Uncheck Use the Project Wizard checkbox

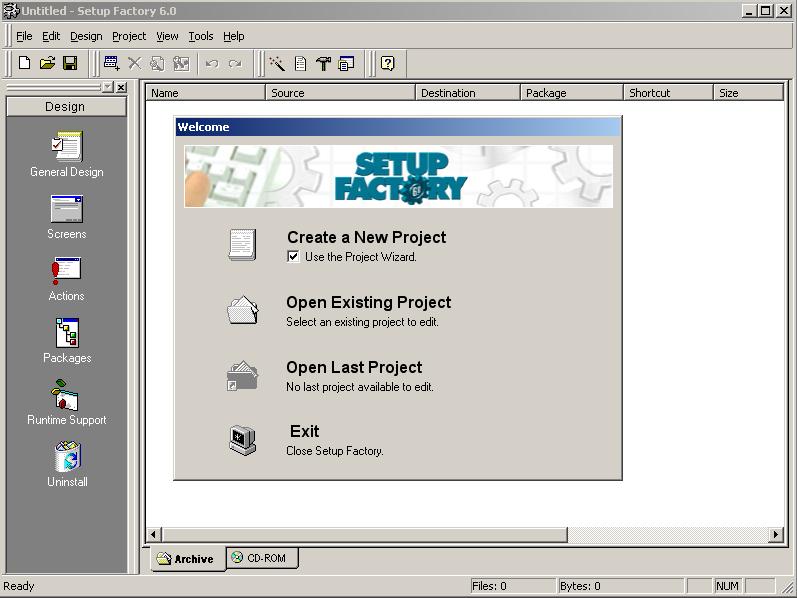[293, 256]
